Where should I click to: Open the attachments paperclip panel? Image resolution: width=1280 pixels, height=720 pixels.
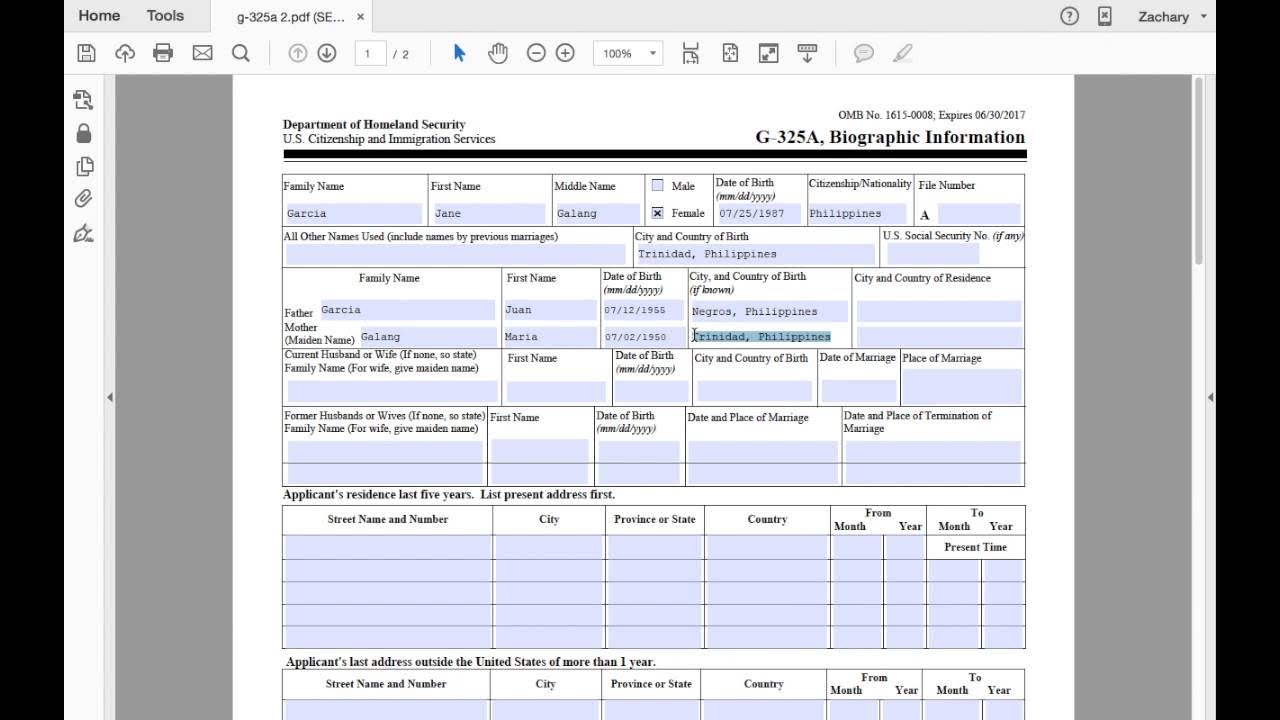83,199
